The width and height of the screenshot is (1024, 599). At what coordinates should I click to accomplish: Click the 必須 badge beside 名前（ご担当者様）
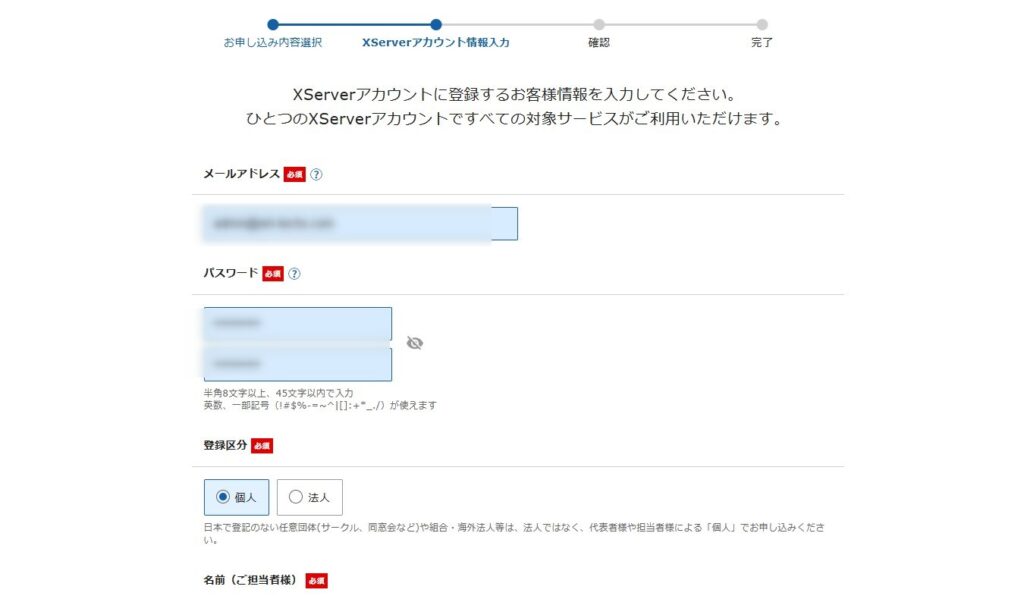point(317,580)
